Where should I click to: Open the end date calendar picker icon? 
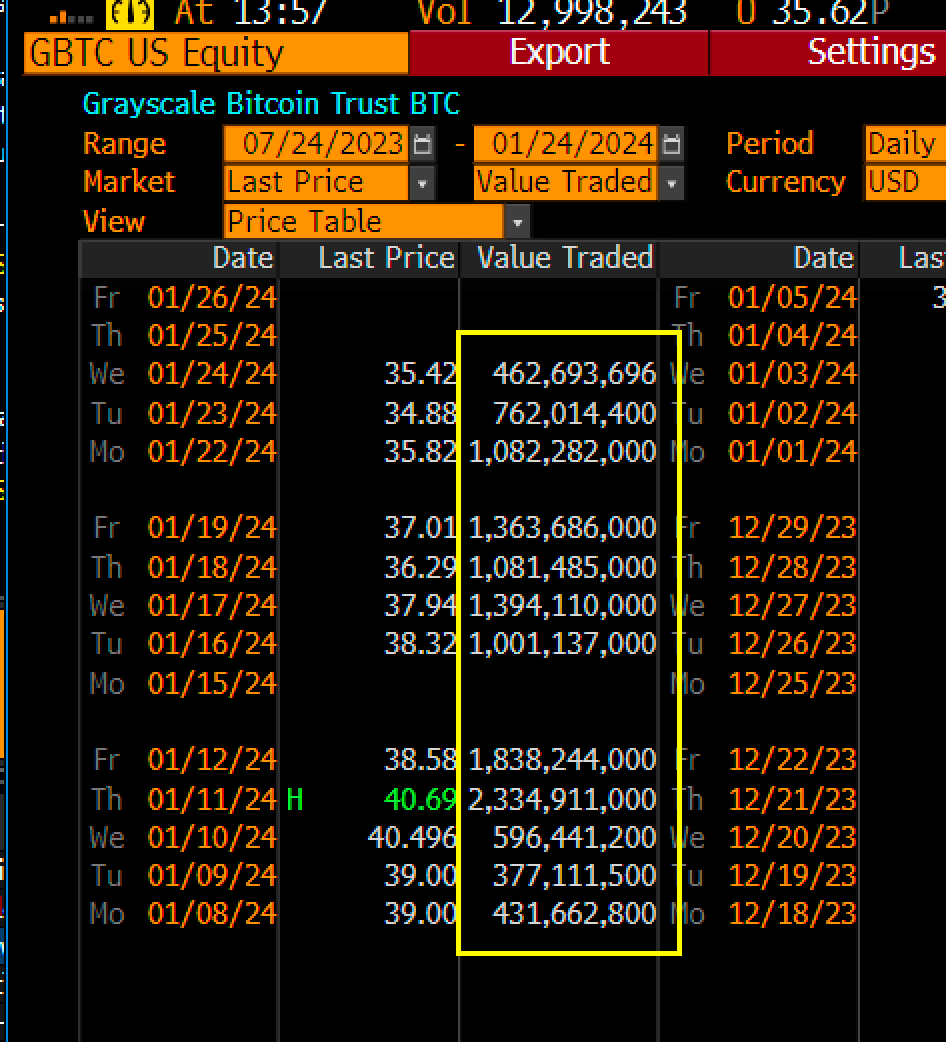672,144
